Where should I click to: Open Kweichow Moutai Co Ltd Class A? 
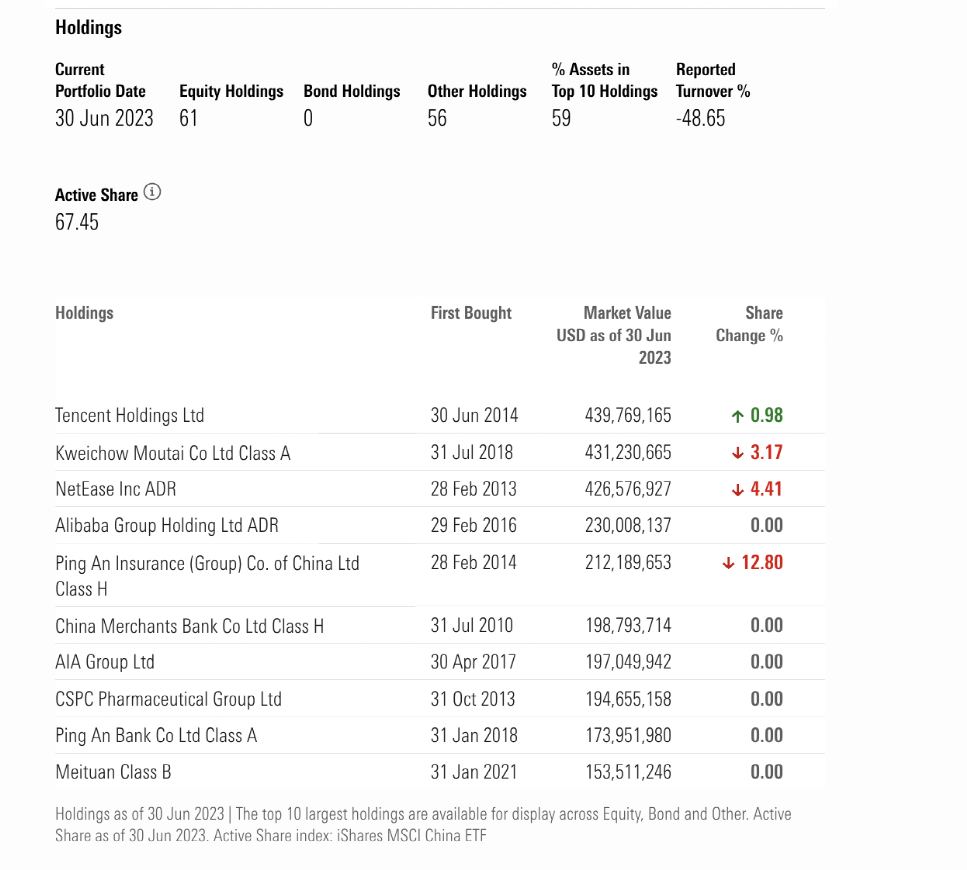(173, 453)
